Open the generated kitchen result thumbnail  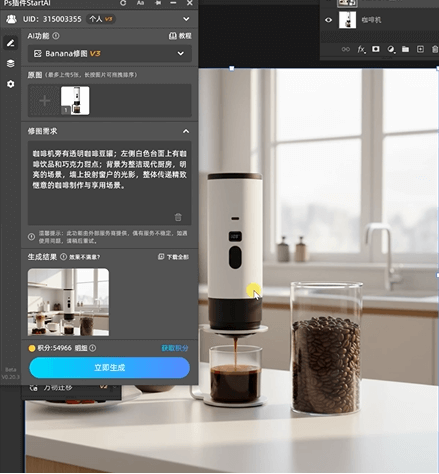coord(68,302)
